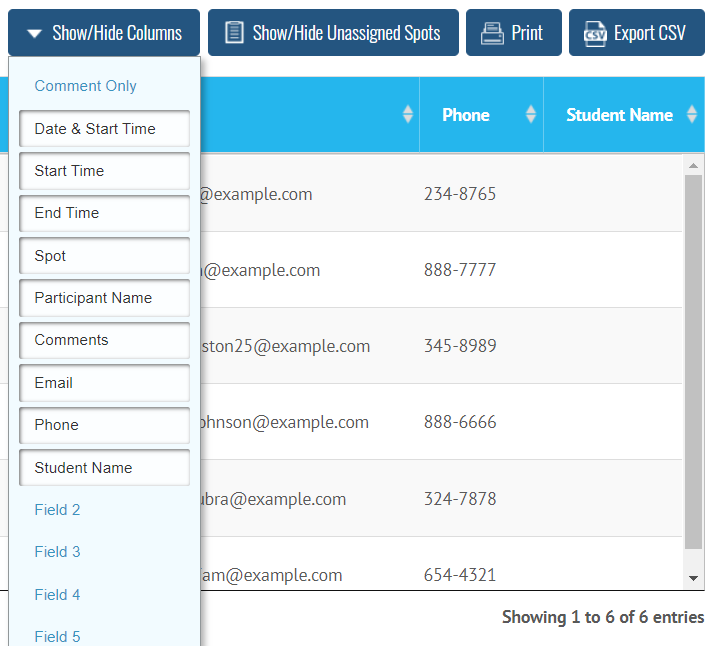Click the printer icon on Print button
This screenshot has height=646, width=712.
point(492,33)
